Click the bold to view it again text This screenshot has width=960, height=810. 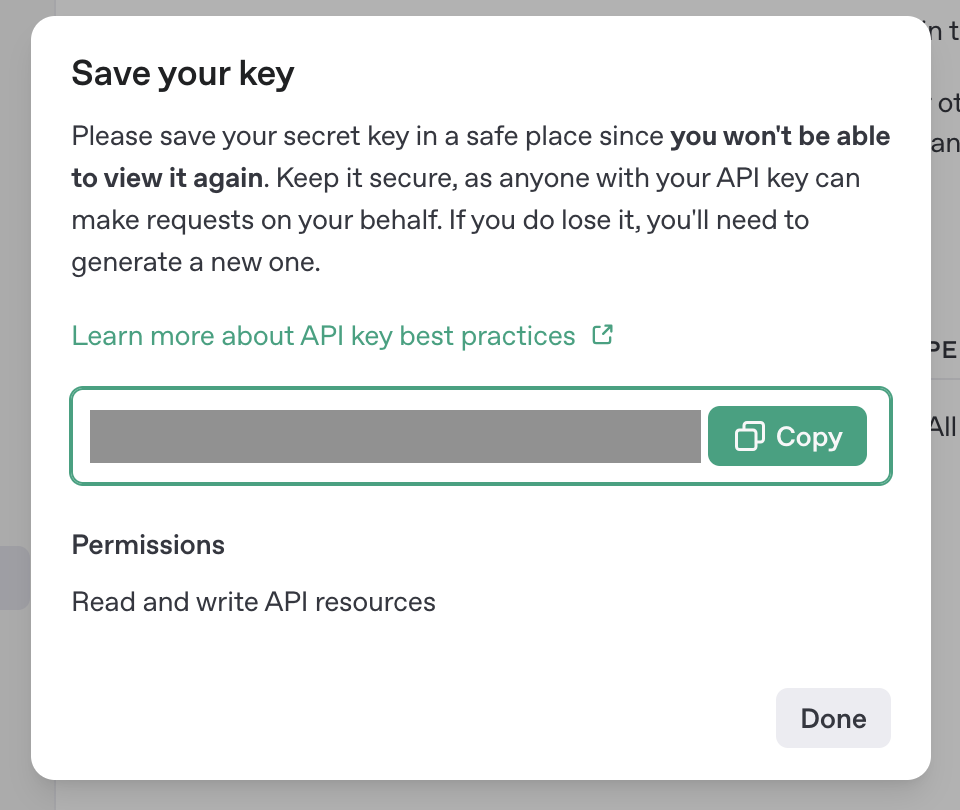(x=167, y=178)
